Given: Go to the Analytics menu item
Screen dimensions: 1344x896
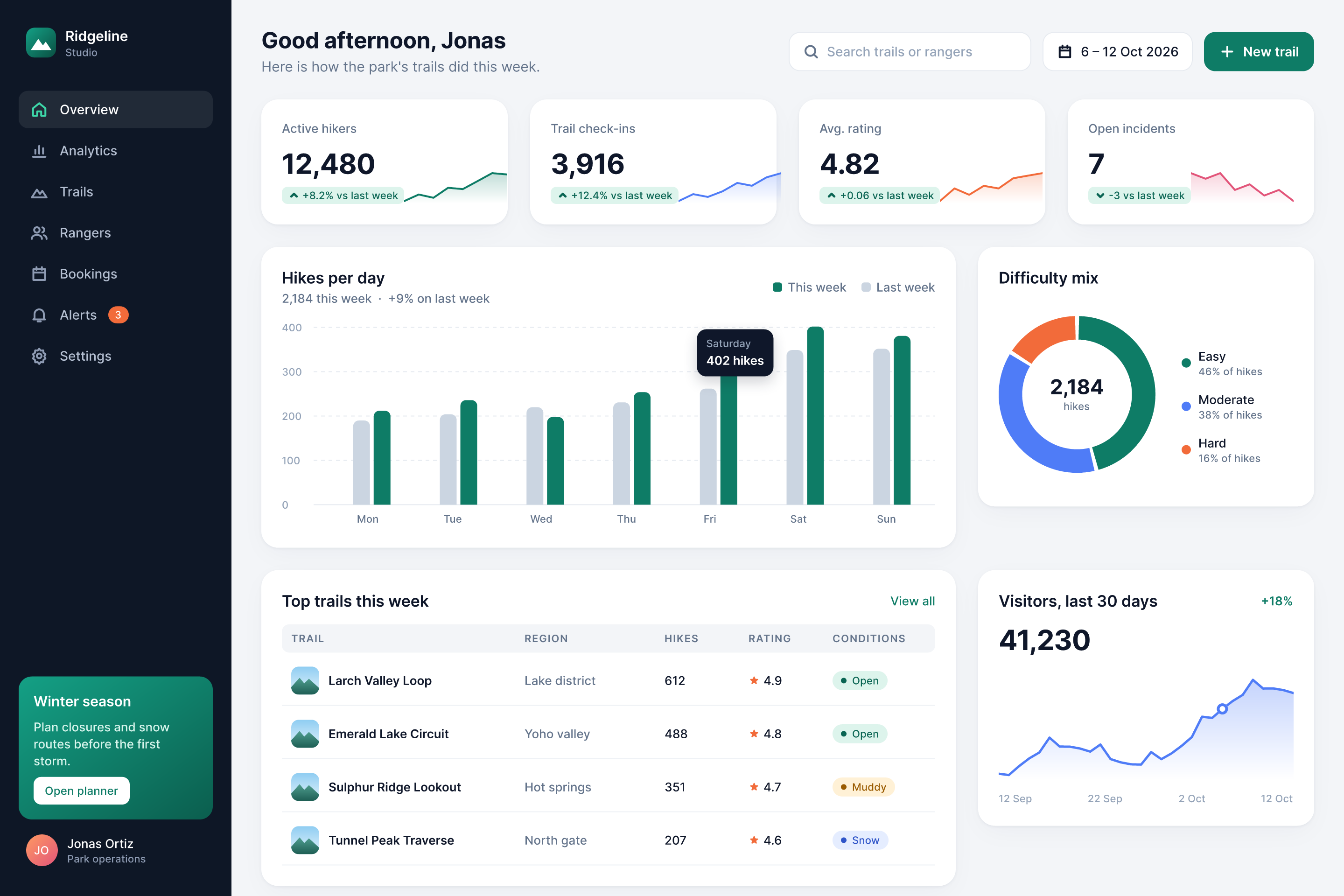Looking at the screenshot, I should pos(115,150).
